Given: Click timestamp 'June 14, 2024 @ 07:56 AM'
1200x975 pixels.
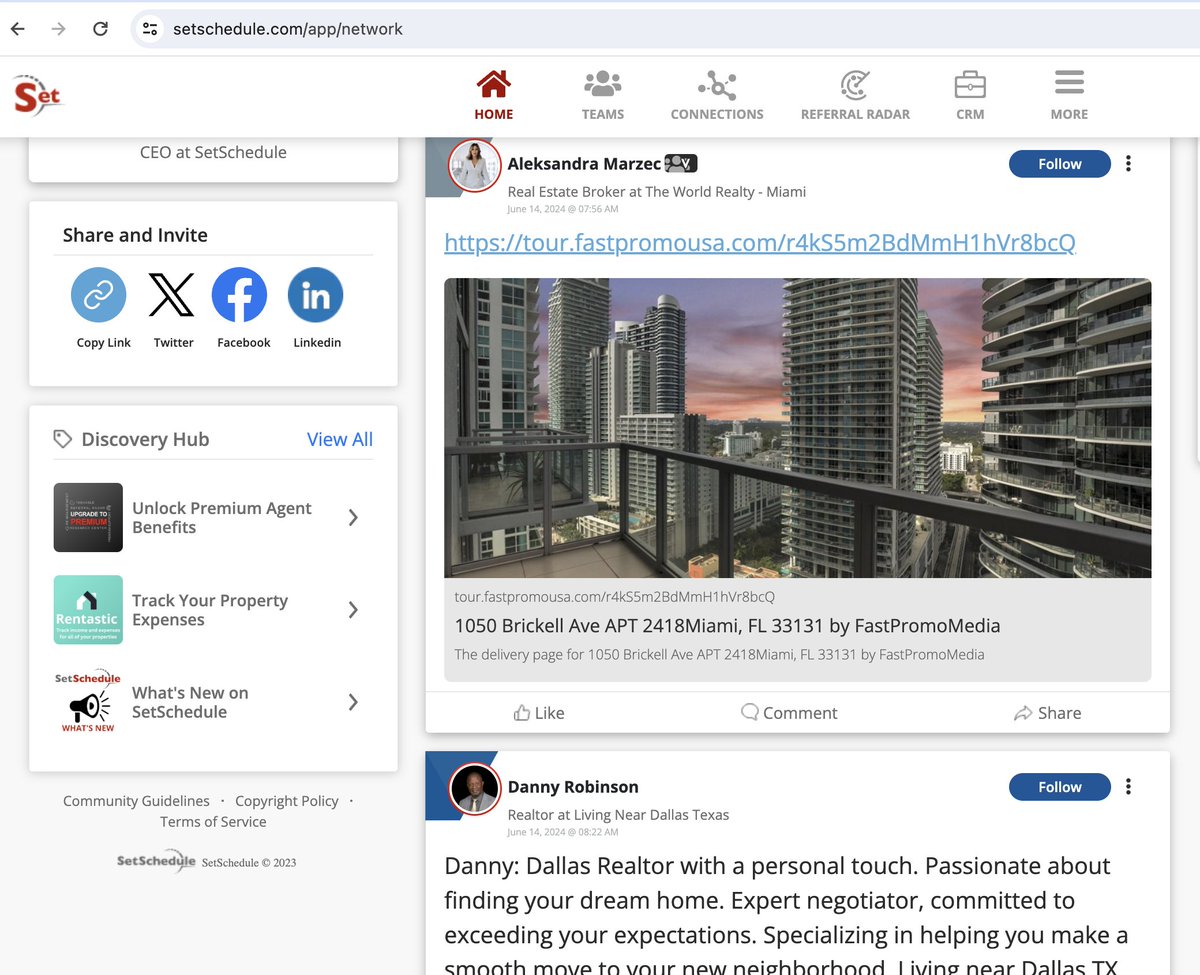Looking at the screenshot, I should [x=563, y=209].
